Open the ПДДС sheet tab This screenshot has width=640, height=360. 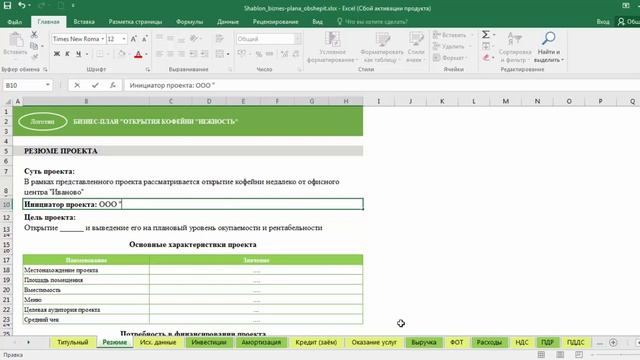tap(576, 342)
